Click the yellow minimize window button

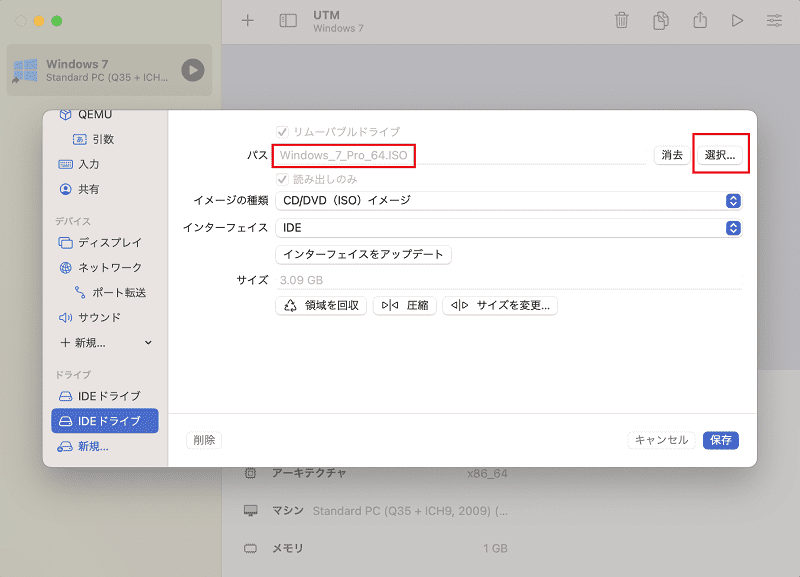[x=39, y=21]
